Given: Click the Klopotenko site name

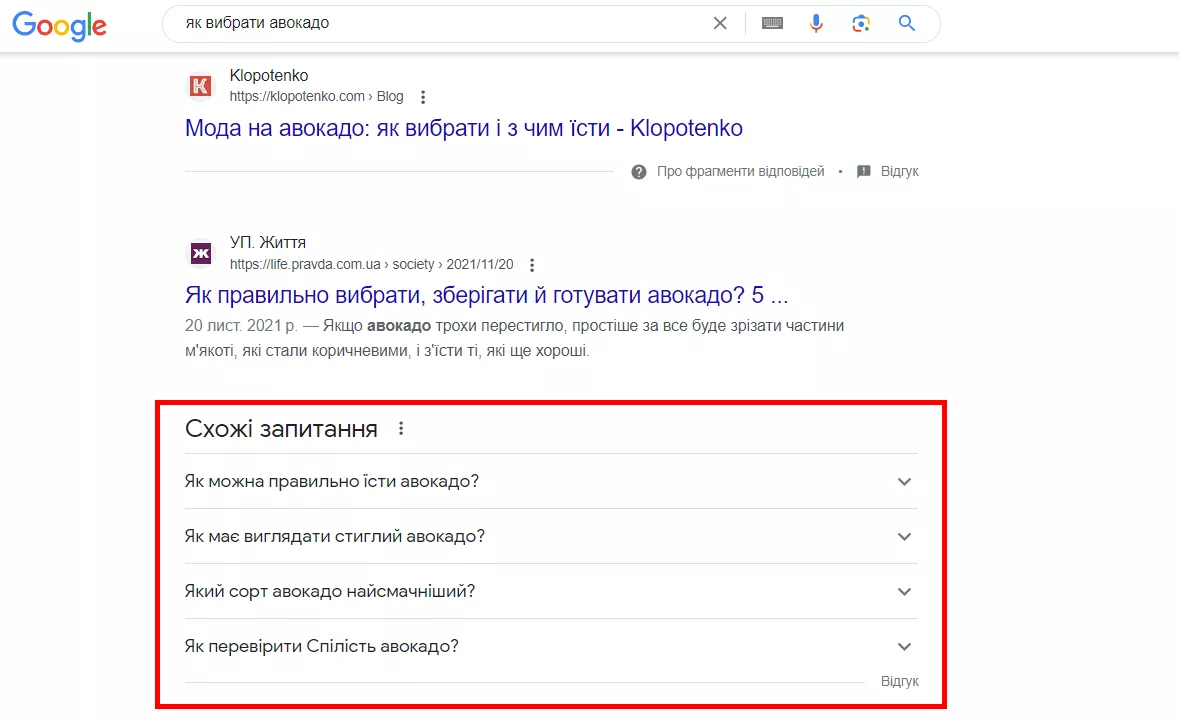Looking at the screenshot, I should pos(268,75).
